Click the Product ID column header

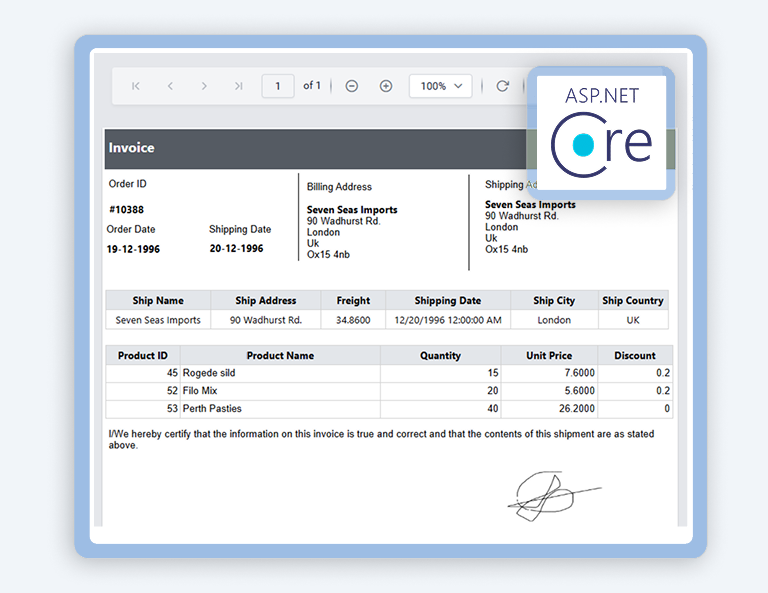coord(143,356)
